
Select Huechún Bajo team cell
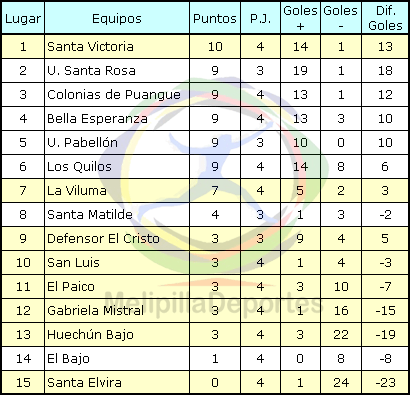pyautogui.click(x=117, y=335)
